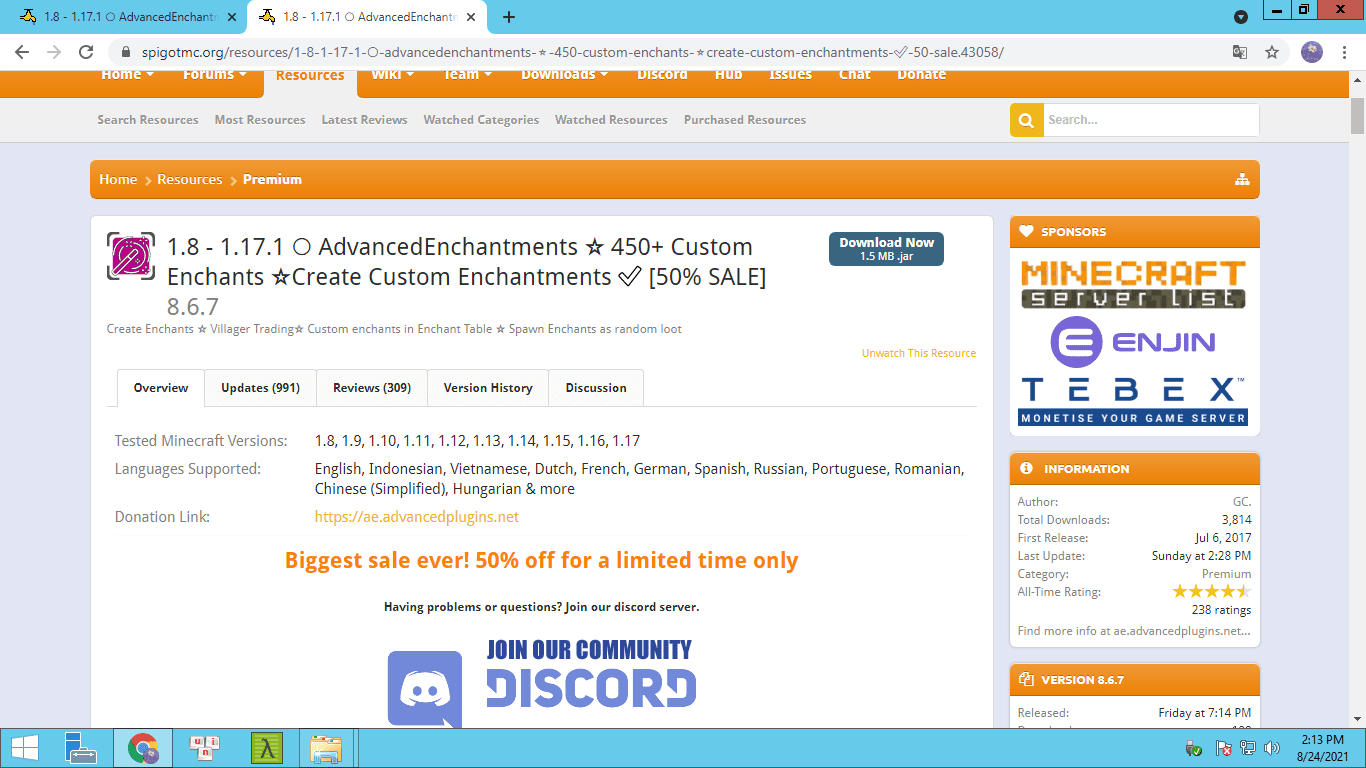Click the Premium breadcrumb

tap(272, 180)
